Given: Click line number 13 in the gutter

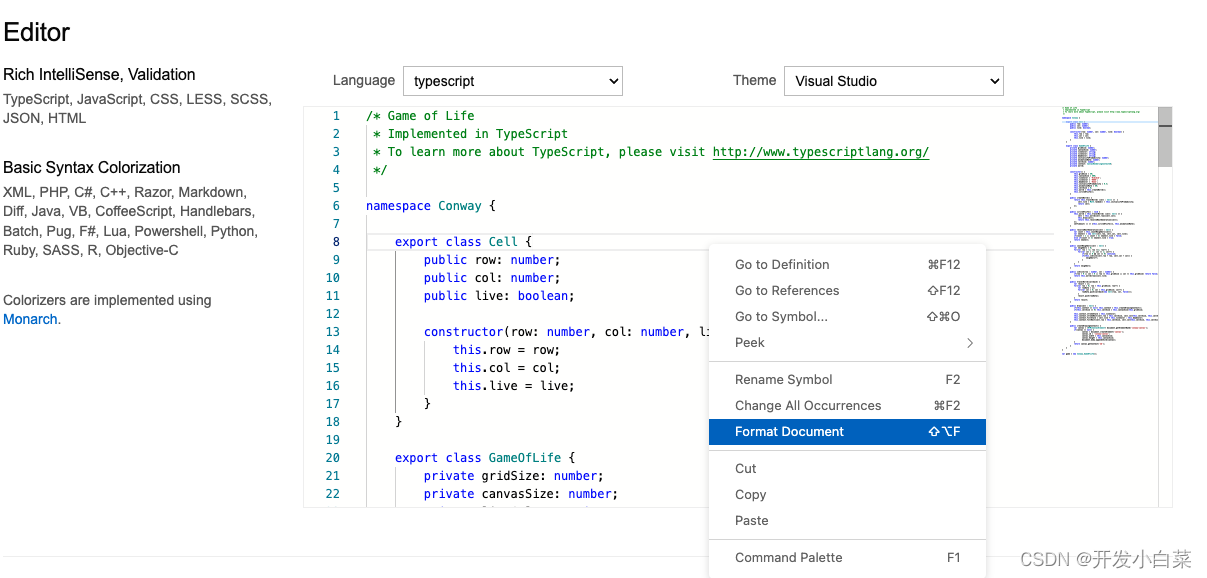Looking at the screenshot, I should 332,331.
